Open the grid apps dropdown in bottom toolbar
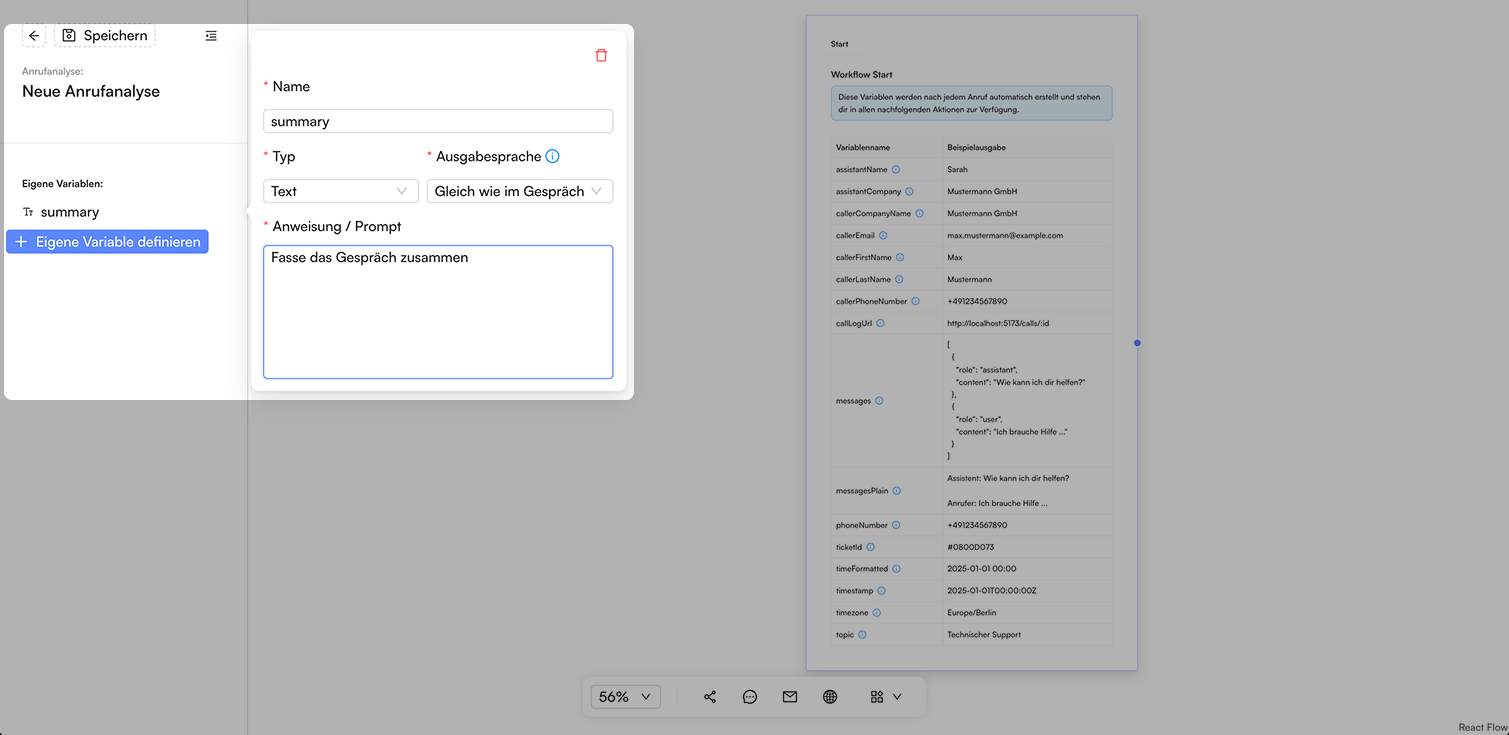This screenshot has height=735, width=1509. (x=886, y=697)
